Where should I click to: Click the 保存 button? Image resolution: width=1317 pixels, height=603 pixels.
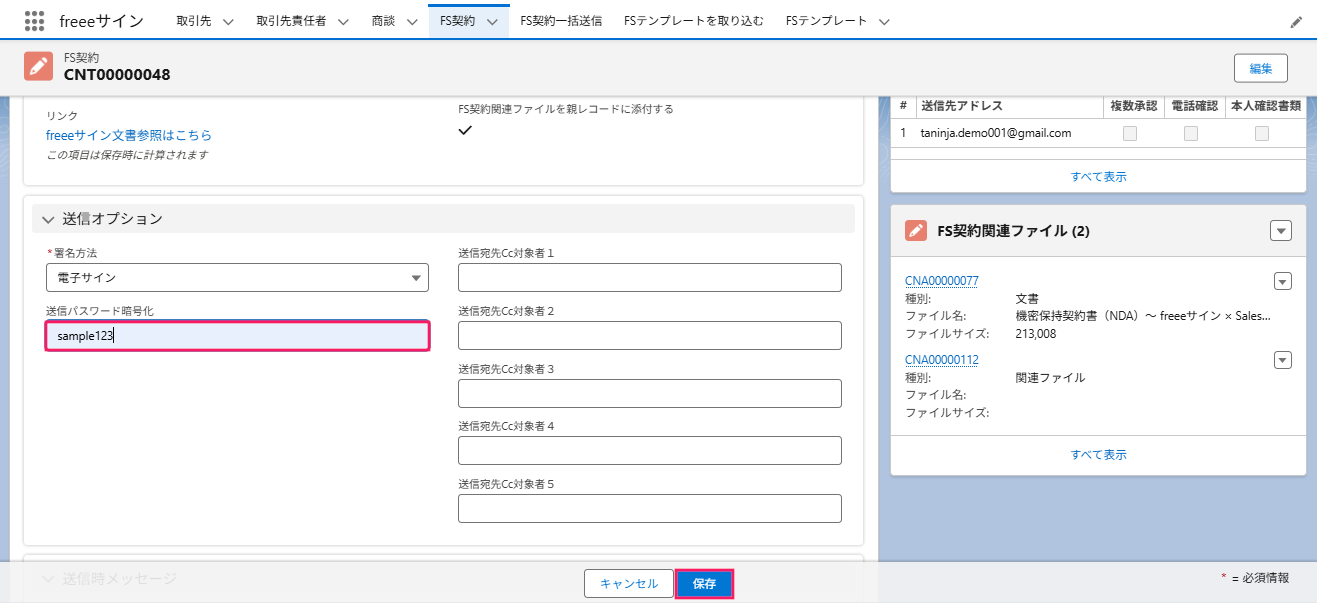click(705, 584)
